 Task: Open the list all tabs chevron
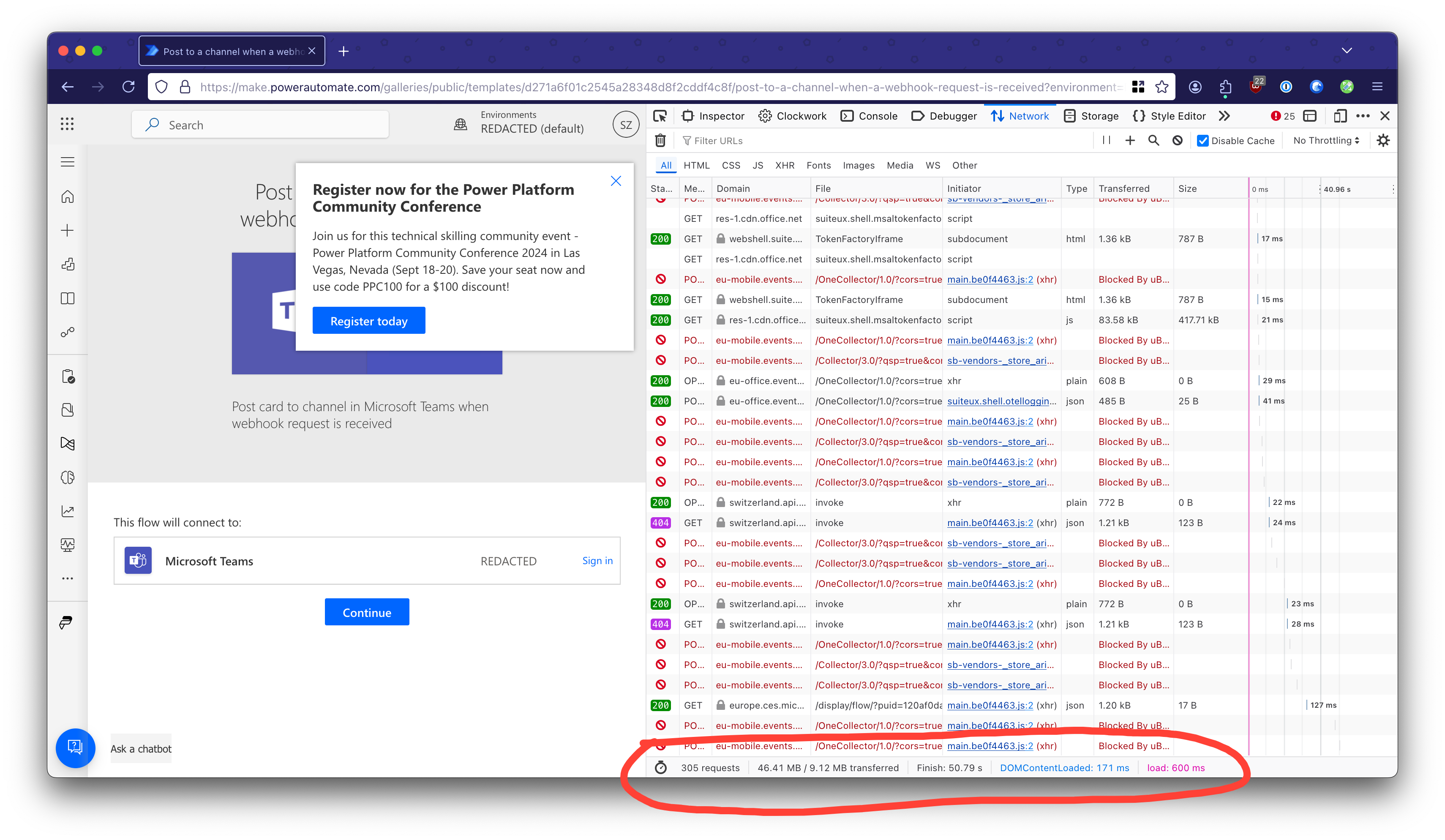point(1347,51)
